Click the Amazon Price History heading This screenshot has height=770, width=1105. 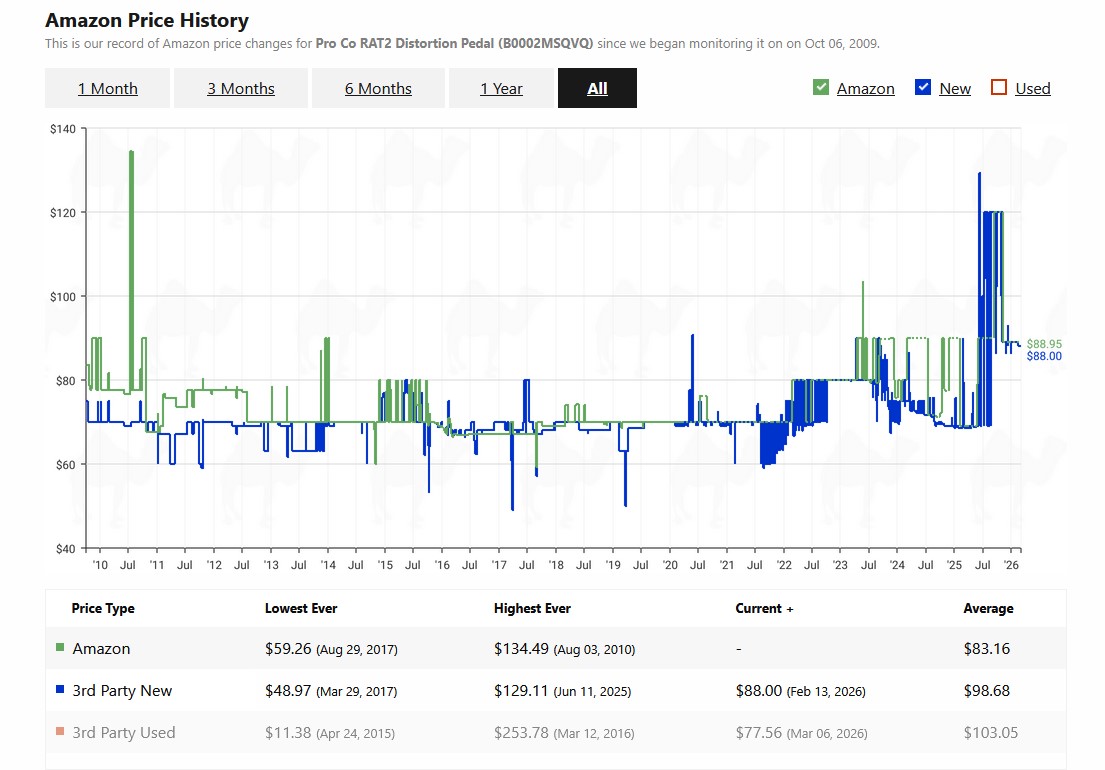[x=147, y=20]
